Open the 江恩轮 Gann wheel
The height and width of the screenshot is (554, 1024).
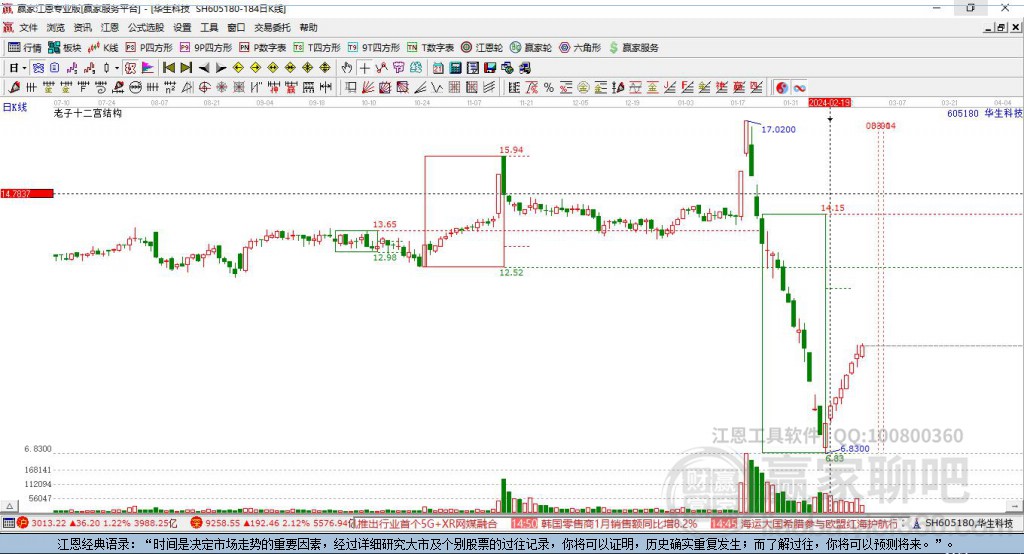[481, 48]
